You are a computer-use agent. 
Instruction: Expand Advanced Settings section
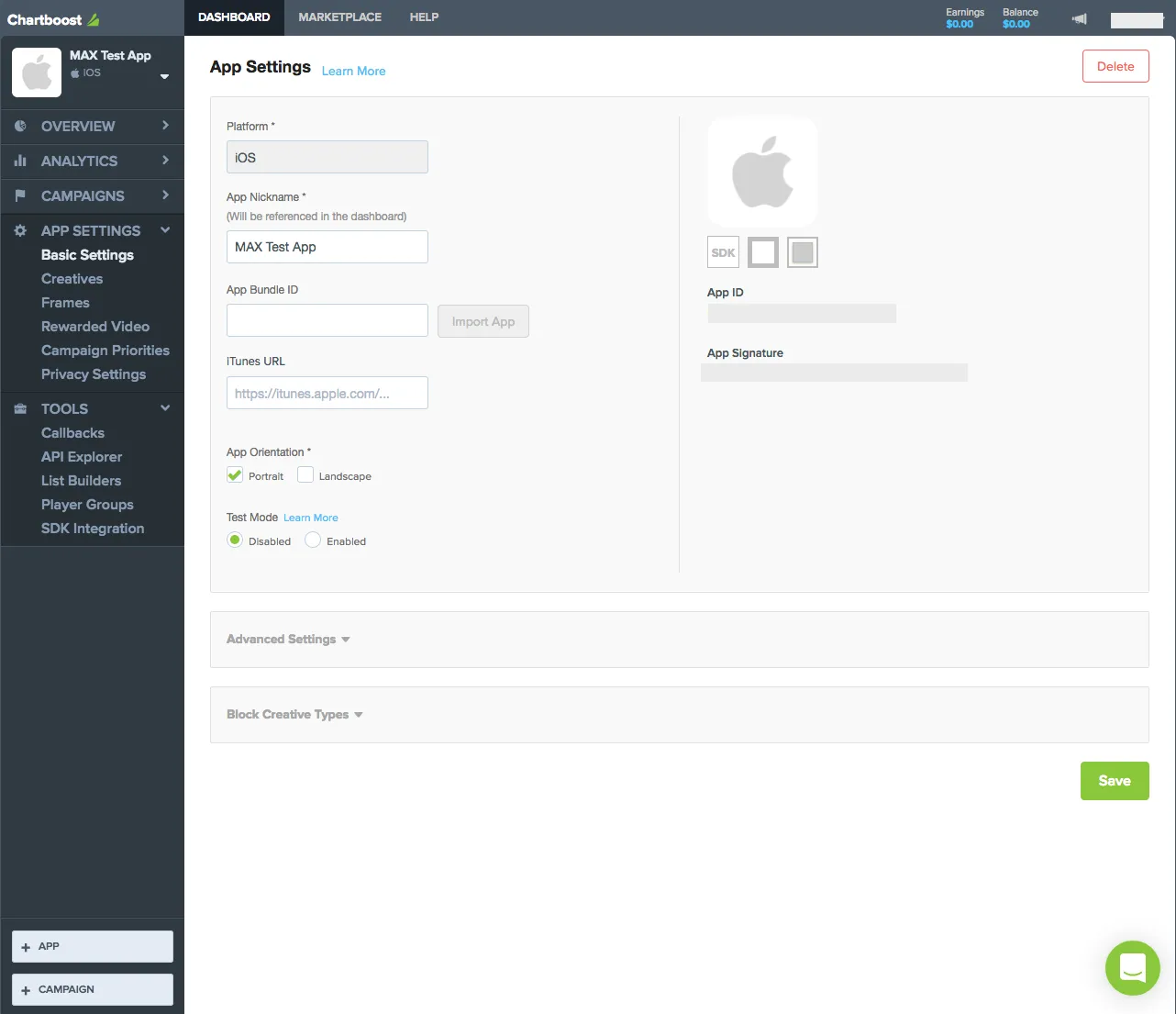click(x=288, y=640)
